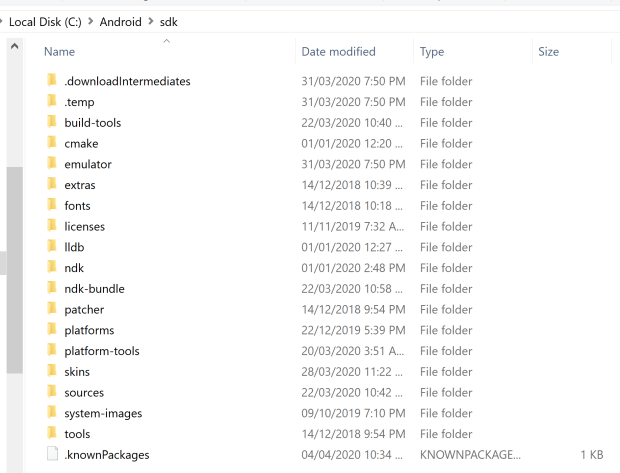Click the cmake folder icon
Screen dimensions: 620x473
pos(52,142)
